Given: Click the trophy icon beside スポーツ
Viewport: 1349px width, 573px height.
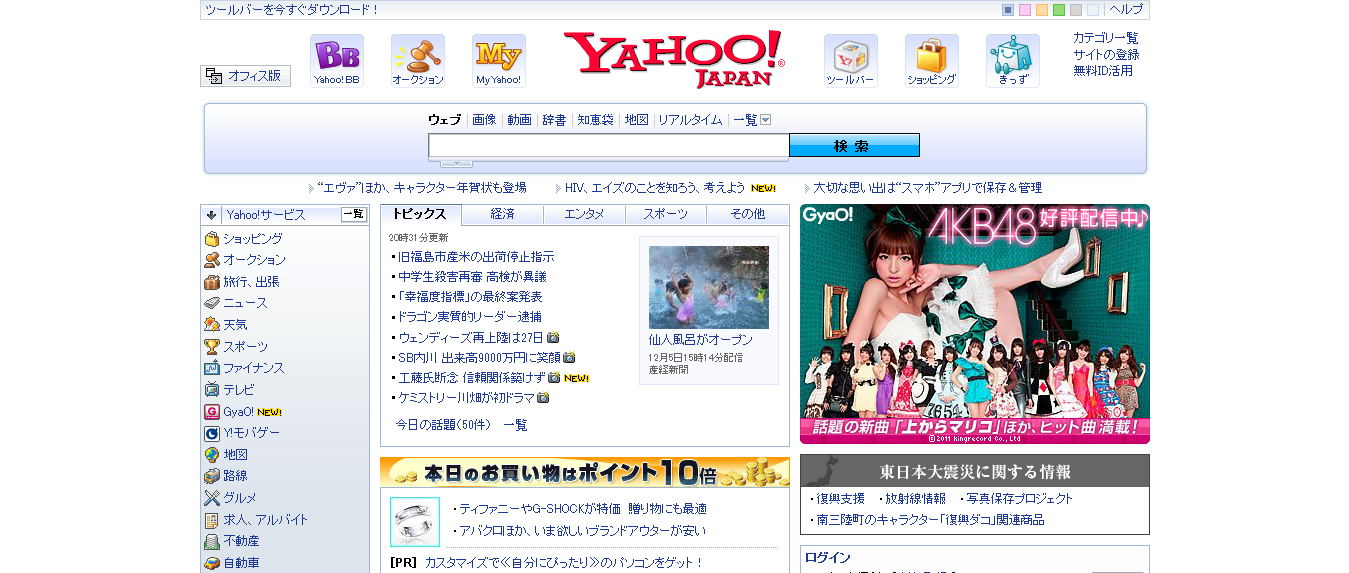Looking at the screenshot, I should pos(212,347).
